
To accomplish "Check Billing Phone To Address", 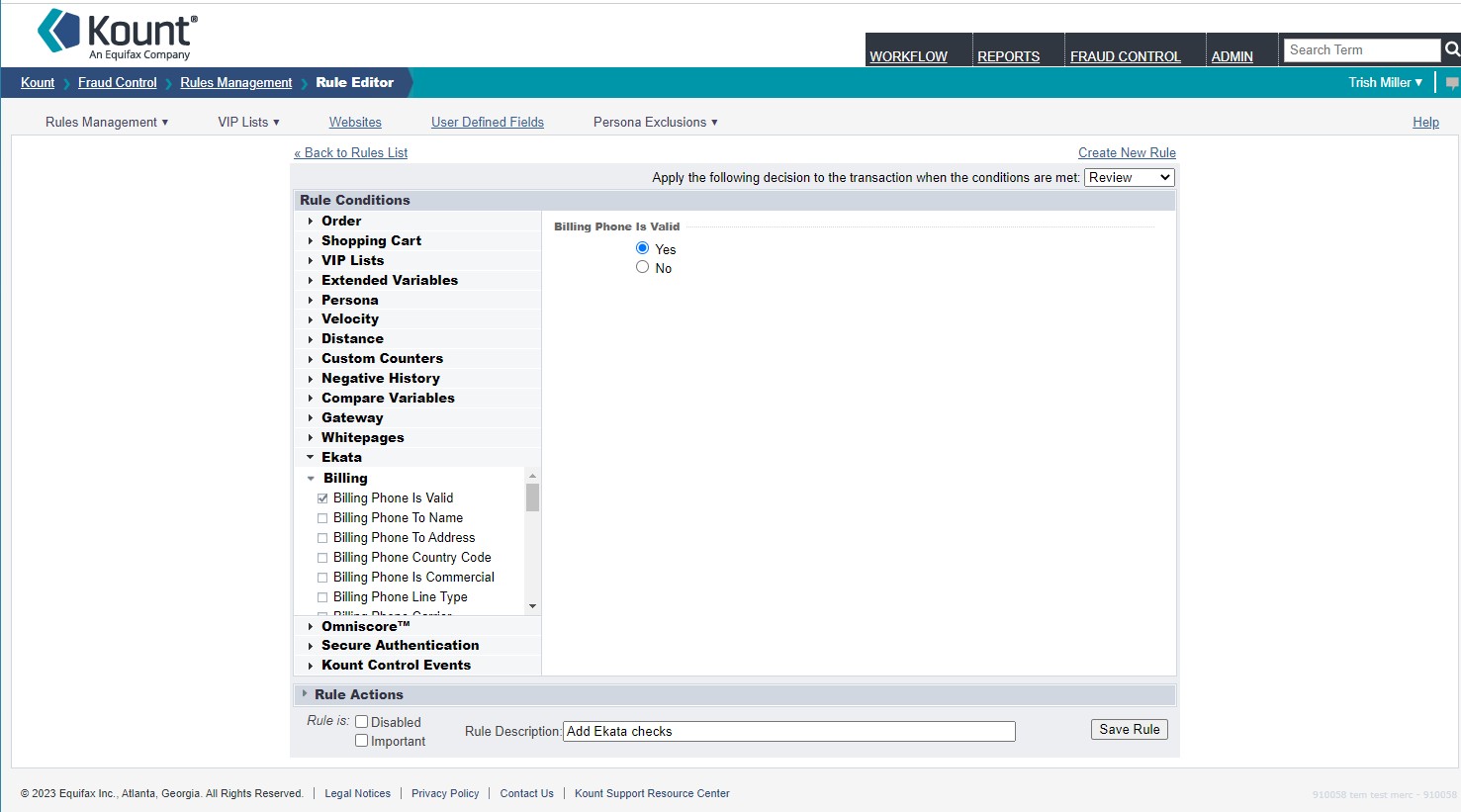I will pyautogui.click(x=322, y=538).
